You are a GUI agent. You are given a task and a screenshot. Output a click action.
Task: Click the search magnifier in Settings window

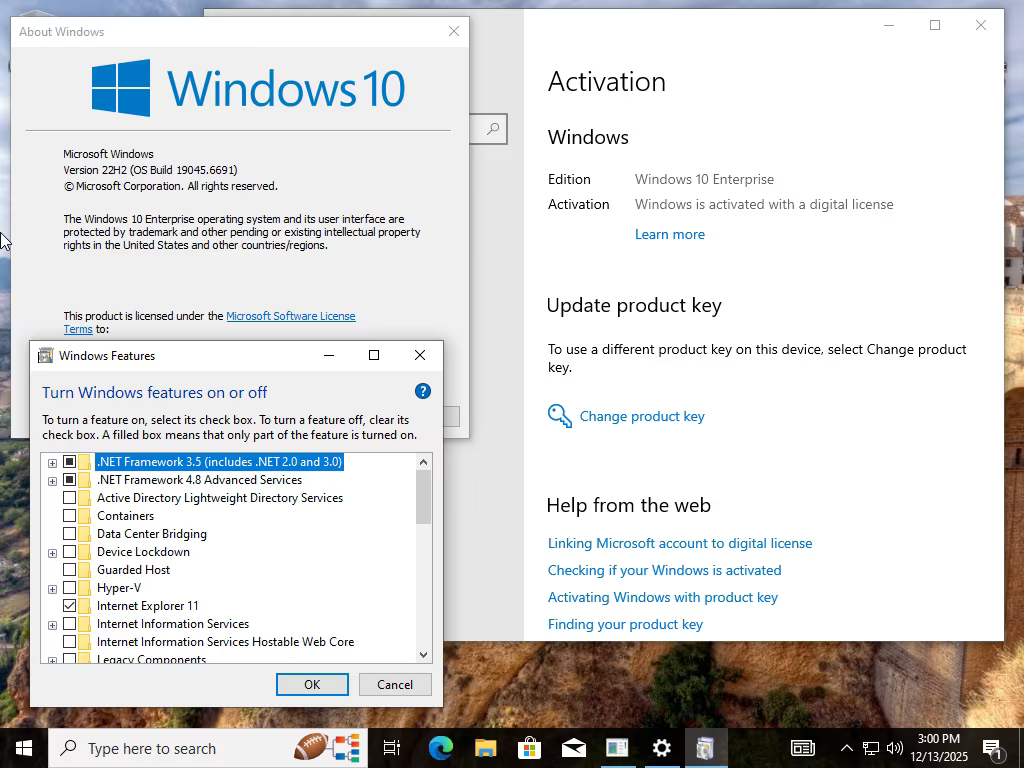pos(493,129)
